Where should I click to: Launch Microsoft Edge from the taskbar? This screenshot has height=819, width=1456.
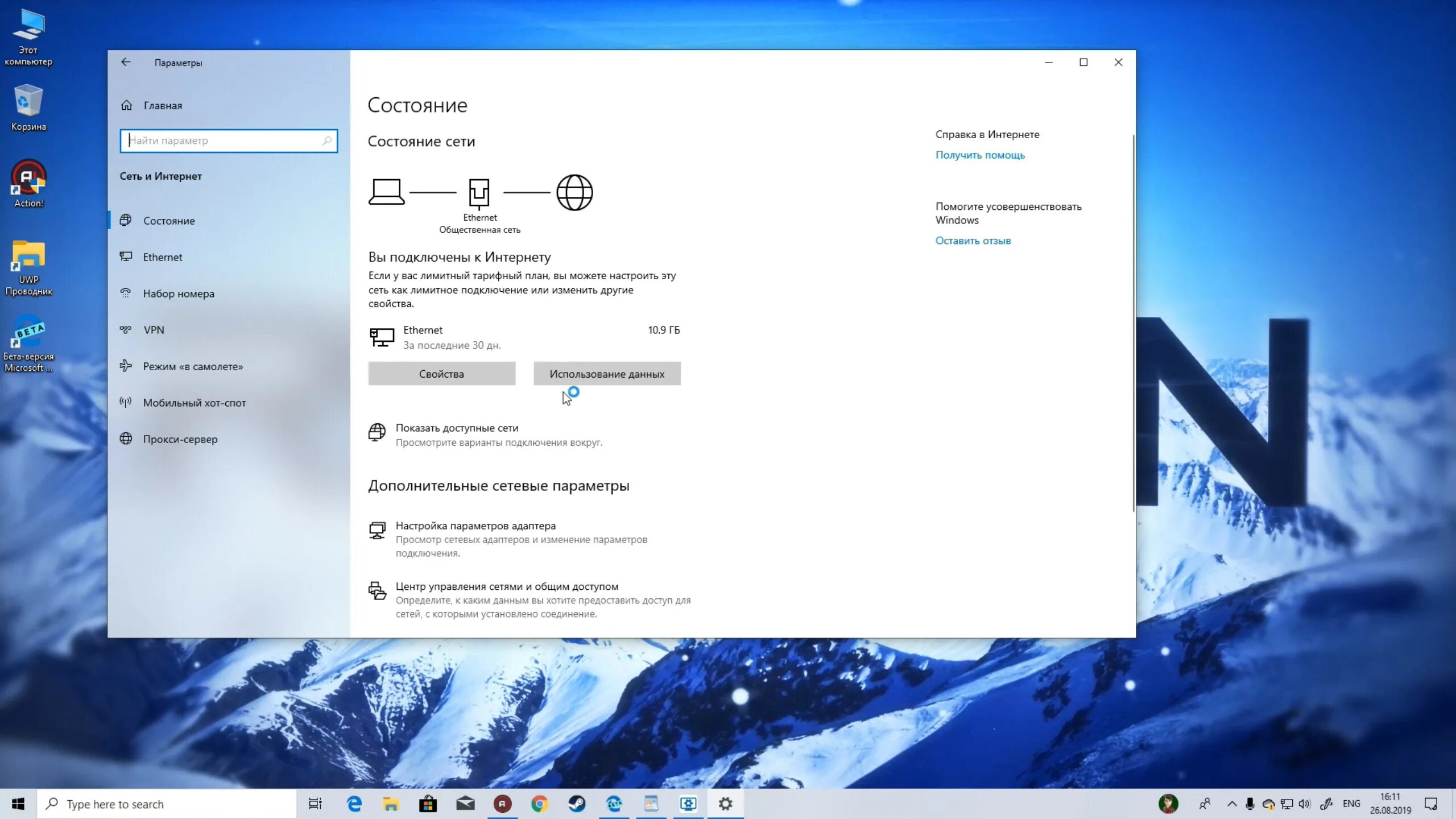coord(354,803)
